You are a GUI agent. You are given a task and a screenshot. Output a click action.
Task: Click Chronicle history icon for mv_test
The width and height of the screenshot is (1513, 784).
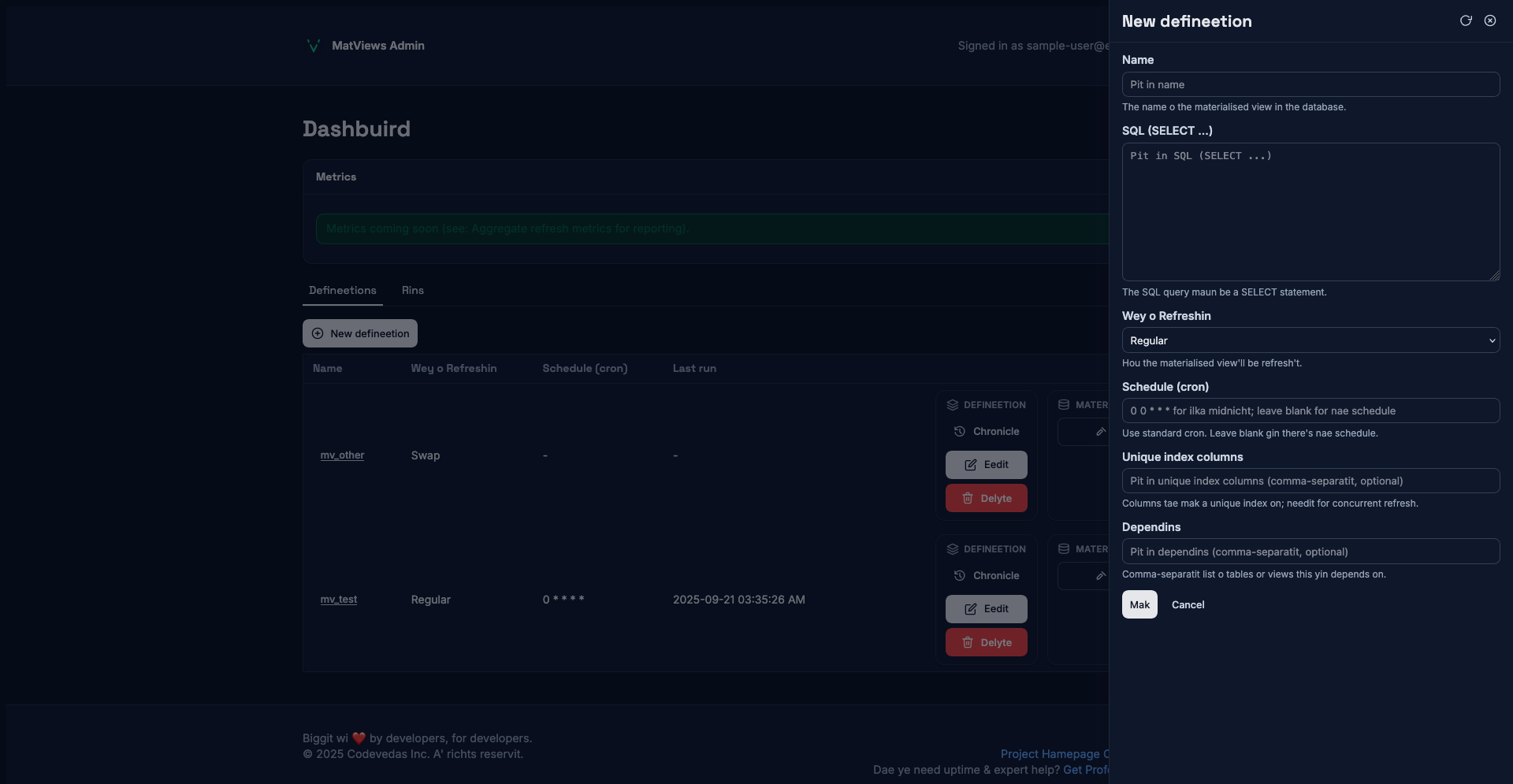click(959, 576)
